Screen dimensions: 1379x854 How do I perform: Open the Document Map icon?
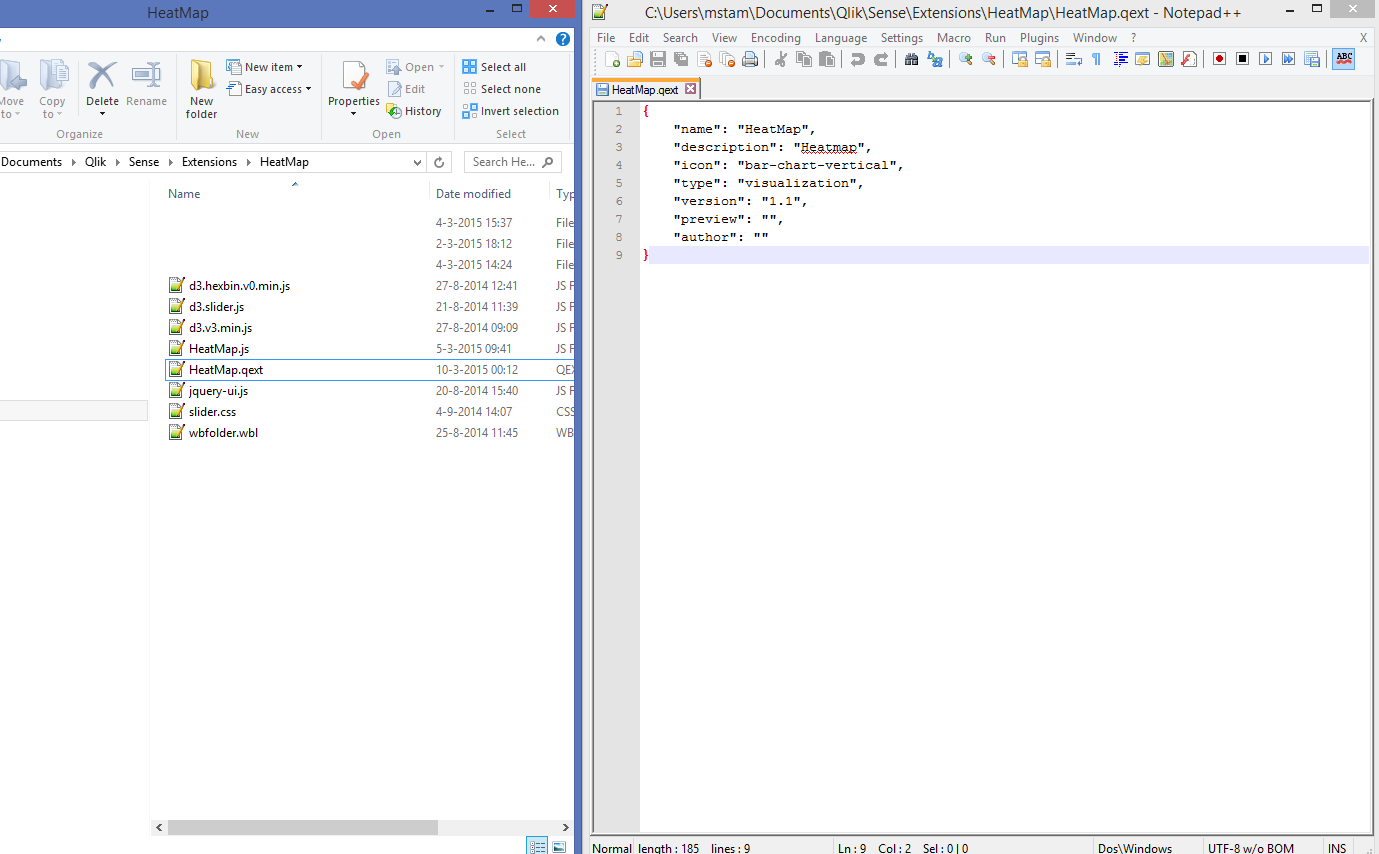1166,59
